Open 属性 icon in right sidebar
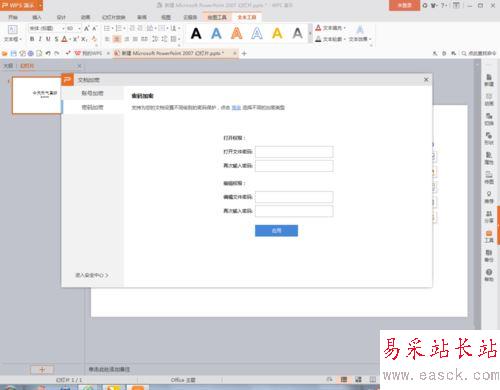The image size is (500, 390). tap(489, 158)
